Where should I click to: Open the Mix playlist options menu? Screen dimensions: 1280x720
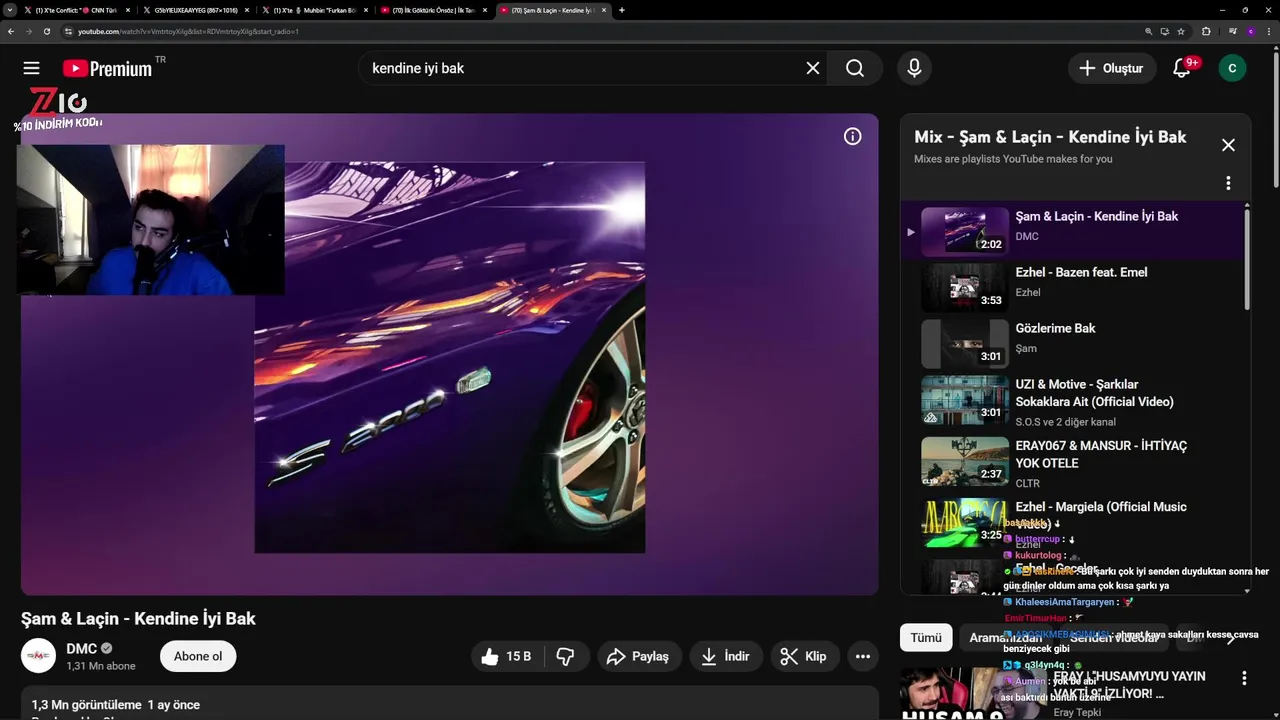pos(1228,183)
